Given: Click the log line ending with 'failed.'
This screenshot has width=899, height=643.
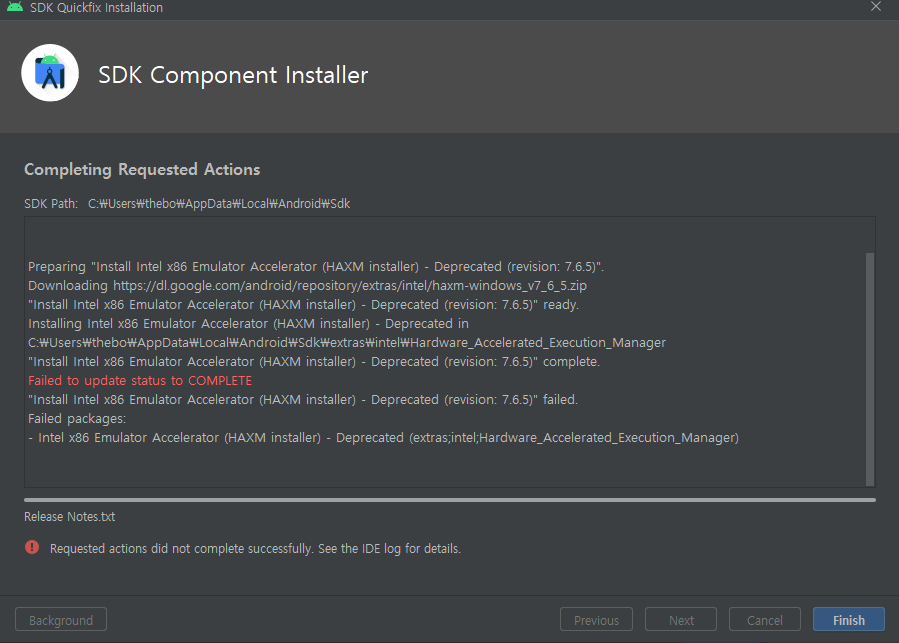Looking at the screenshot, I should [x=303, y=400].
